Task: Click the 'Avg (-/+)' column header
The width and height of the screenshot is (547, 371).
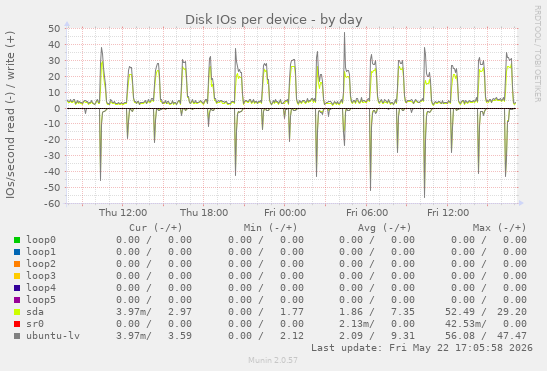Action: (384, 228)
